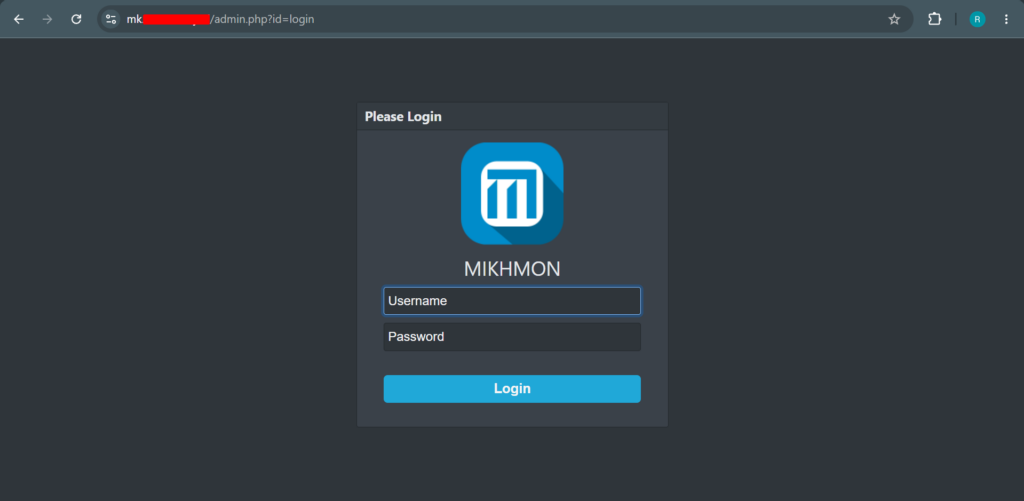Bookmark this page with star icon
The image size is (1024, 501).
click(894, 20)
